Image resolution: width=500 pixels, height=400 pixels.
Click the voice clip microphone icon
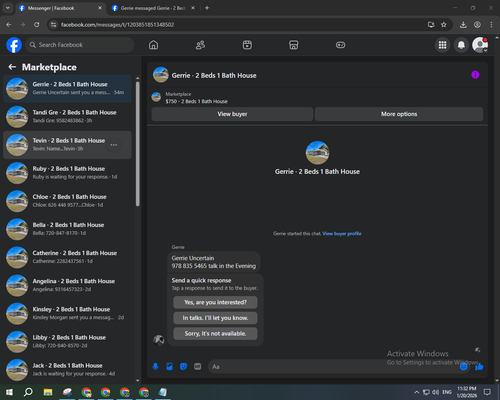coord(155,366)
